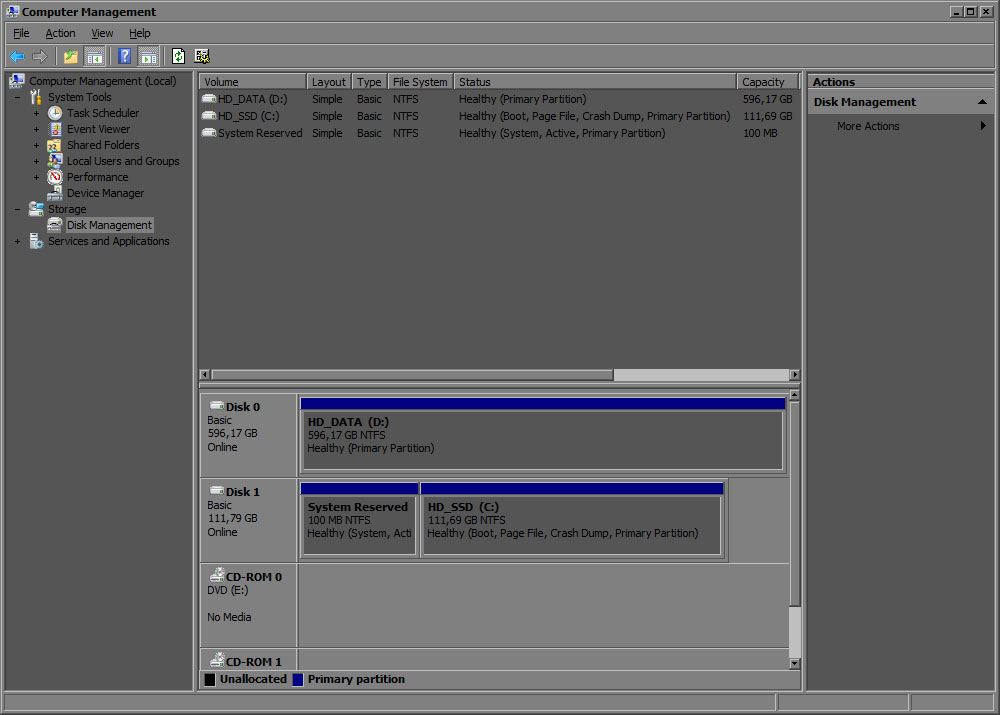The height and width of the screenshot is (715, 1000).
Task: Click the Event Viewer icon
Action: click(55, 129)
